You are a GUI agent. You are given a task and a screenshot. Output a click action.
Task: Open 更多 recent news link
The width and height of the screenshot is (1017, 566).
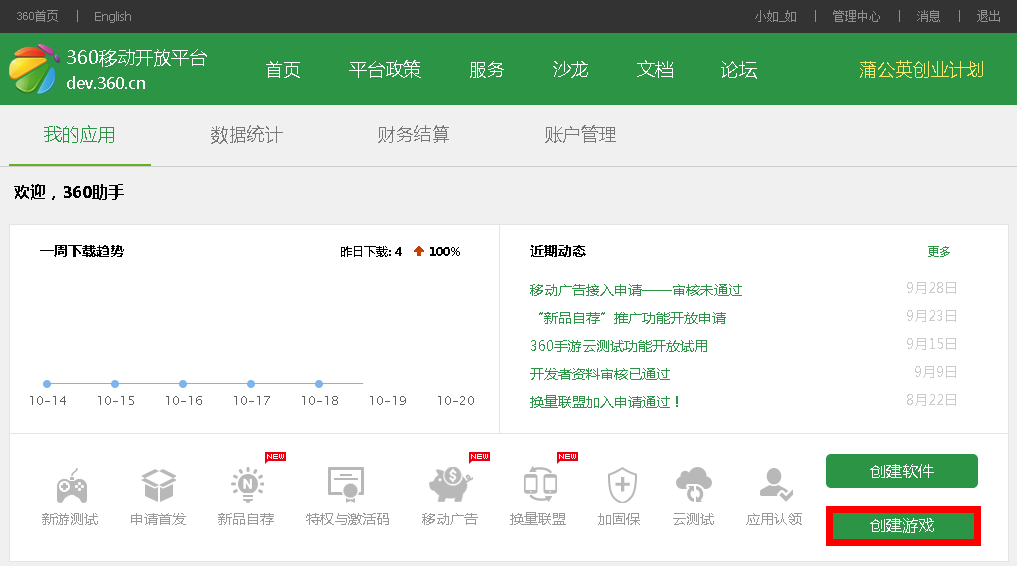tap(939, 252)
